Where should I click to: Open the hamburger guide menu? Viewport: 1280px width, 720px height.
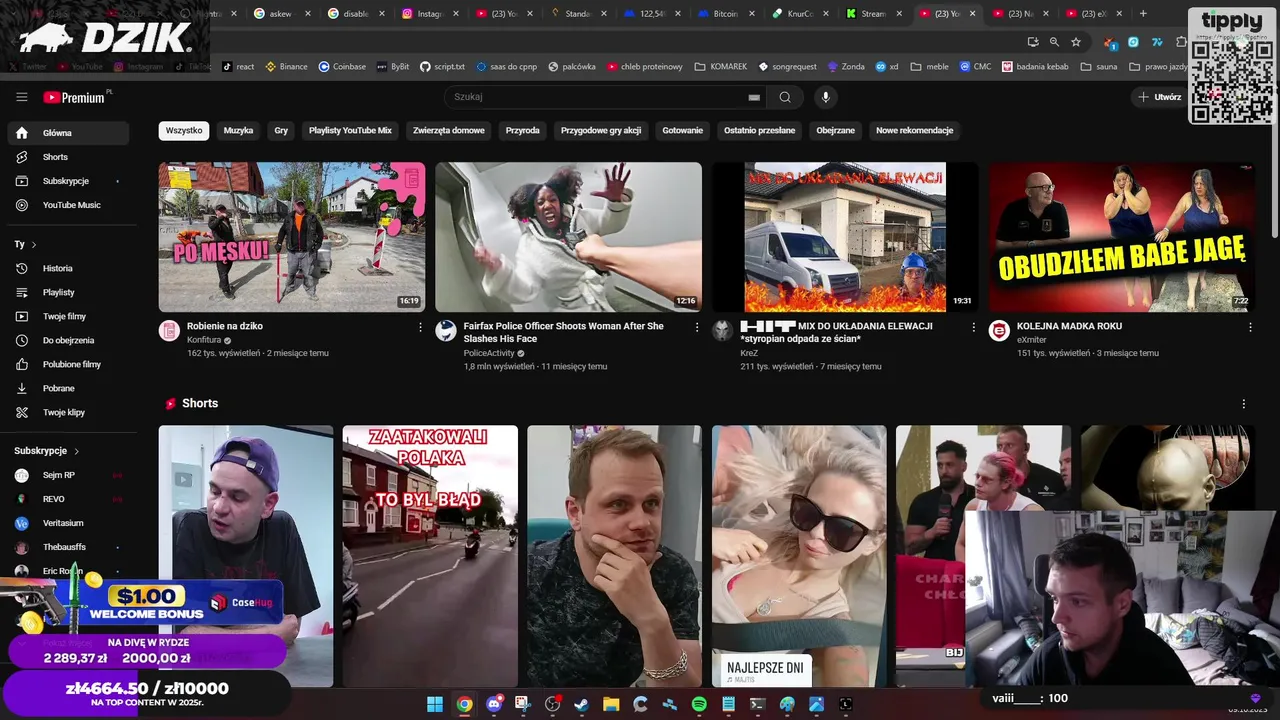tap(21, 97)
